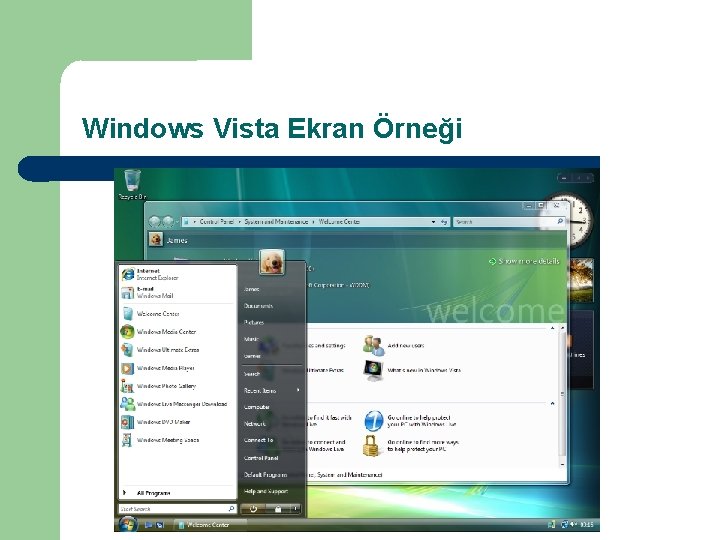Click the refresh icon beside address bar

pos(444,222)
